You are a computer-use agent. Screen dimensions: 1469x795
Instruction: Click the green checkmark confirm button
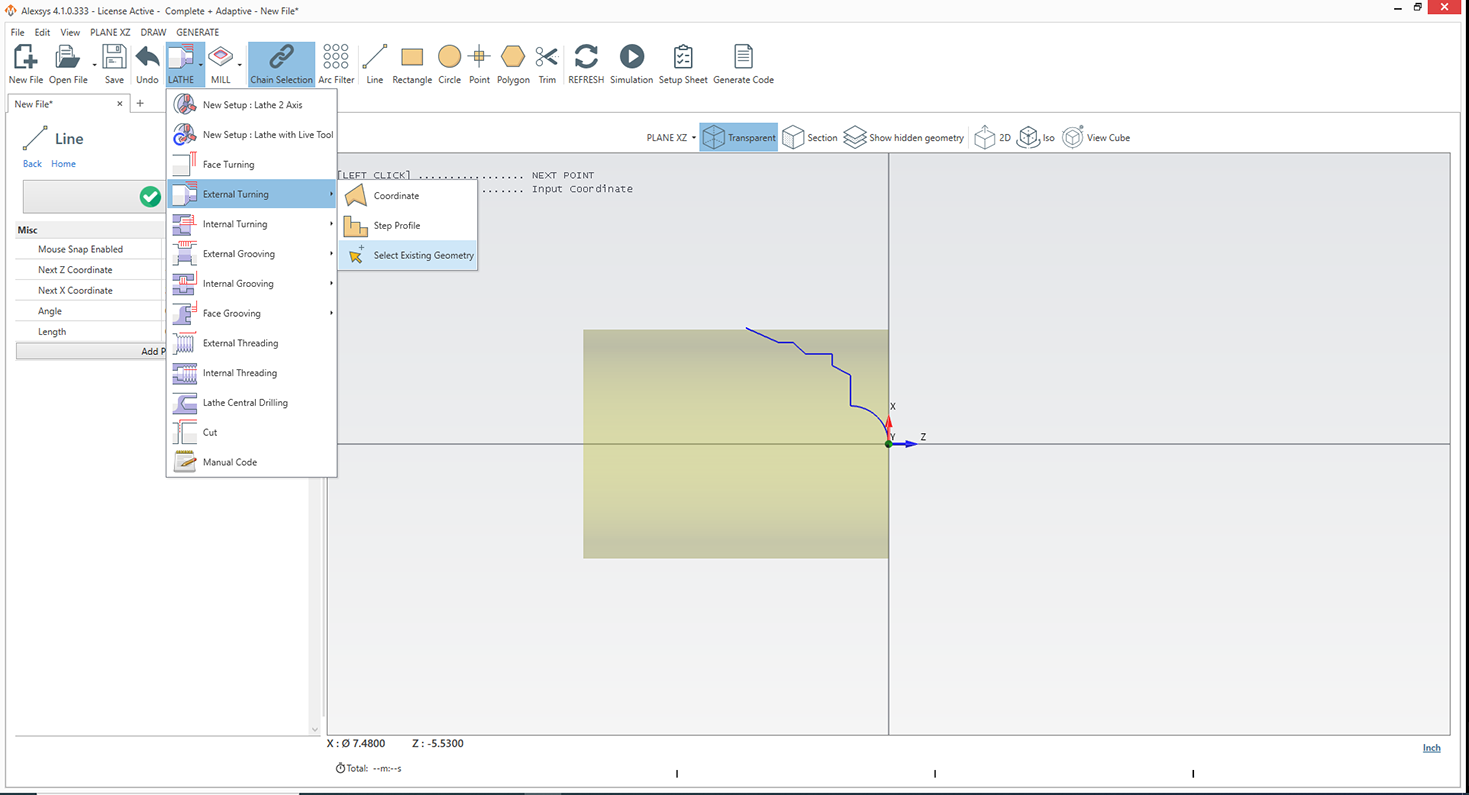coord(150,197)
